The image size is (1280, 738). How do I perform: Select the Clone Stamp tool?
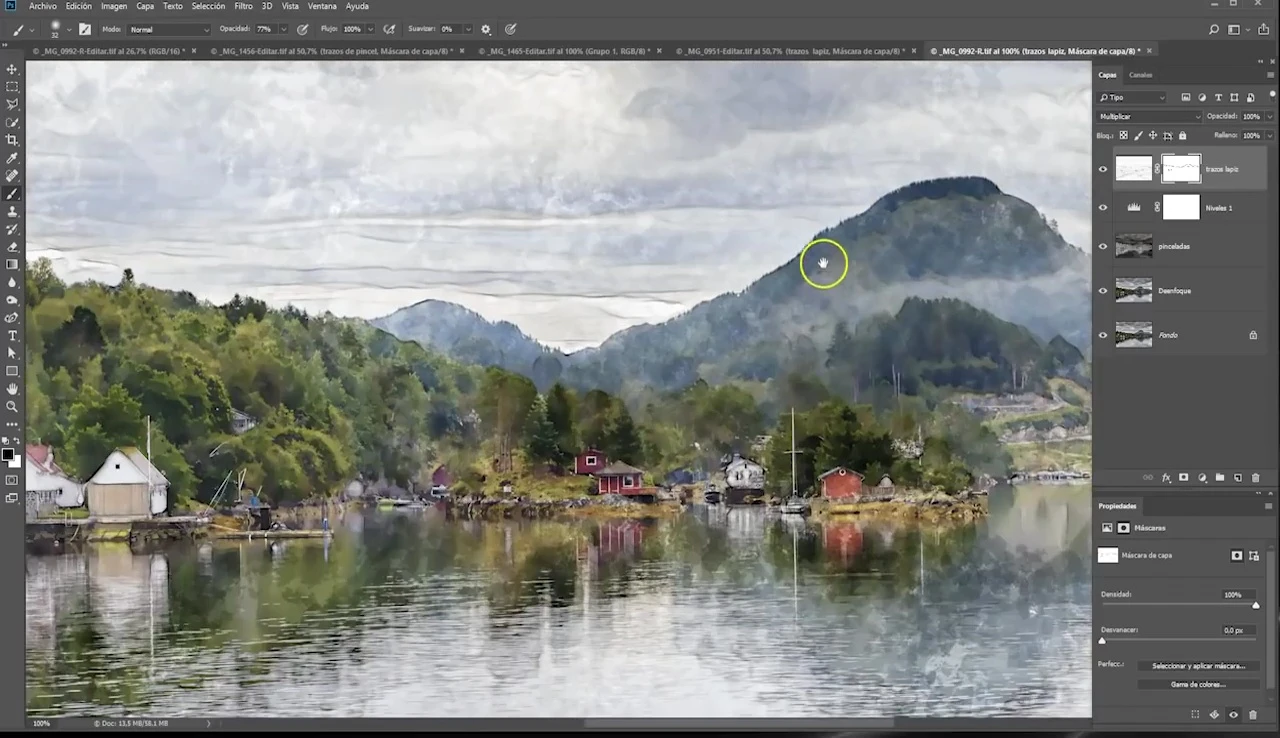click(x=12, y=212)
